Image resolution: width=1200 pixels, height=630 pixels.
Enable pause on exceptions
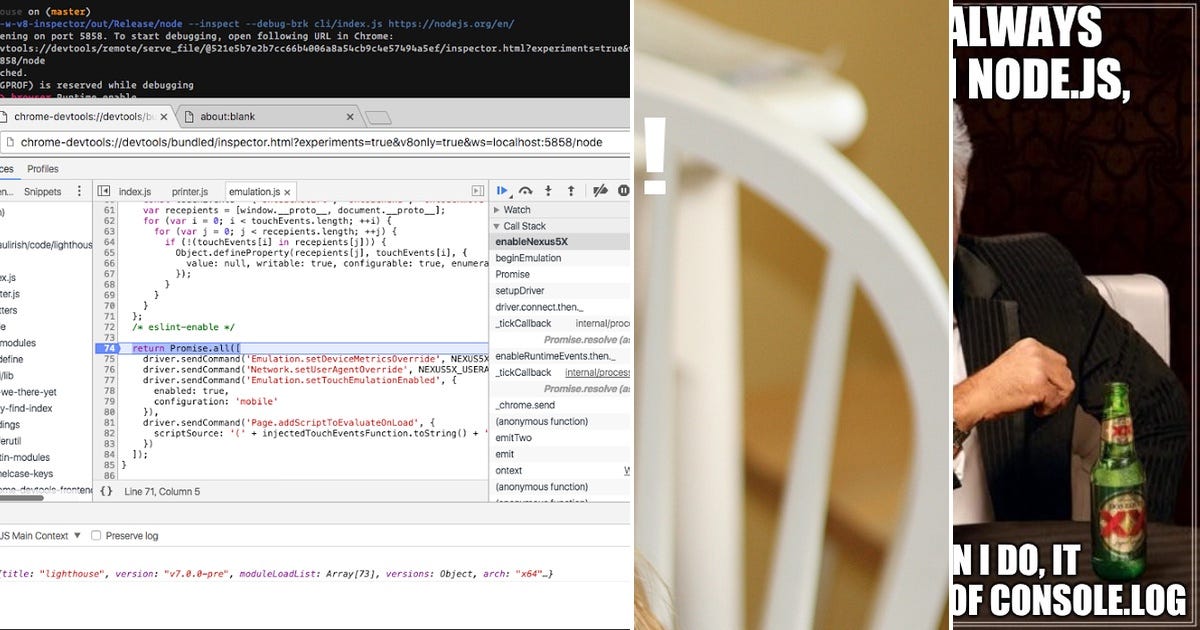point(624,189)
